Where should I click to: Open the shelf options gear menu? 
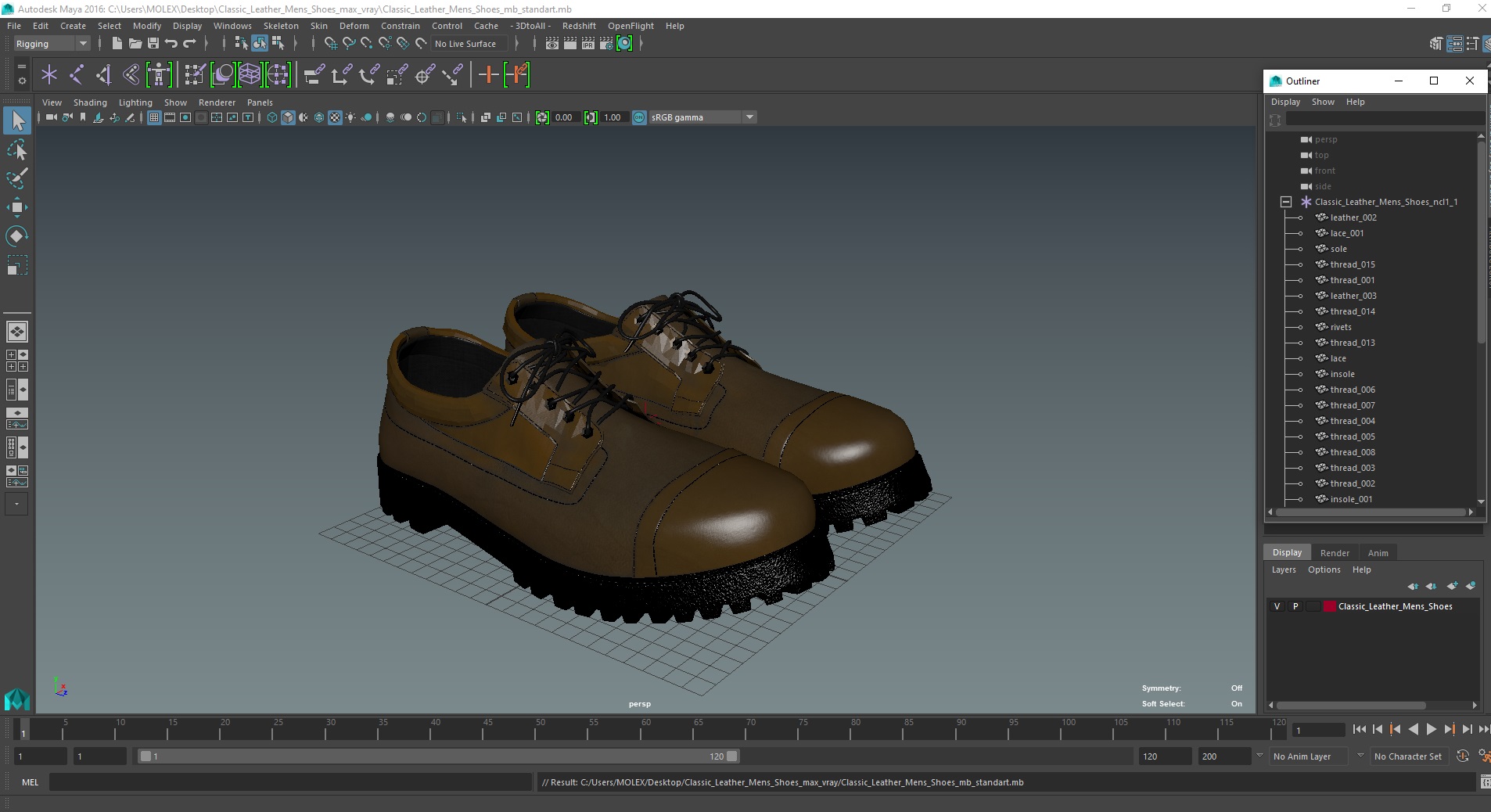(x=21, y=81)
